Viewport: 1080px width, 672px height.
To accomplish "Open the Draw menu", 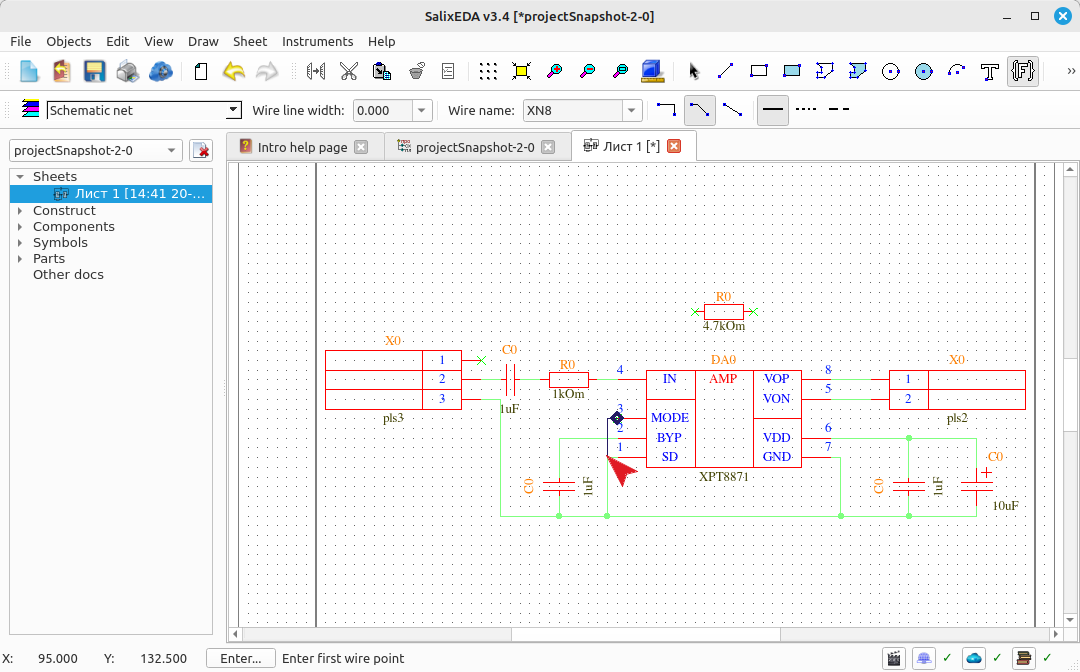I will (203, 41).
